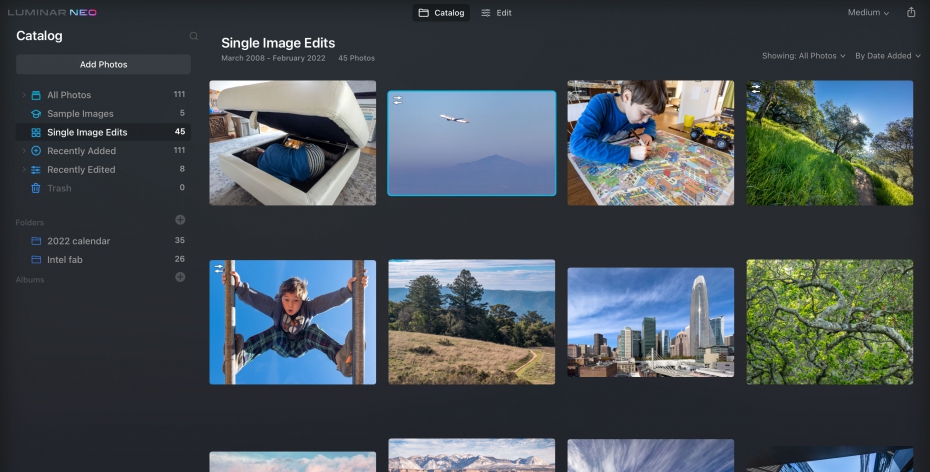Click the Single Image Edits grid icon
The height and width of the screenshot is (472, 930).
(x=36, y=132)
